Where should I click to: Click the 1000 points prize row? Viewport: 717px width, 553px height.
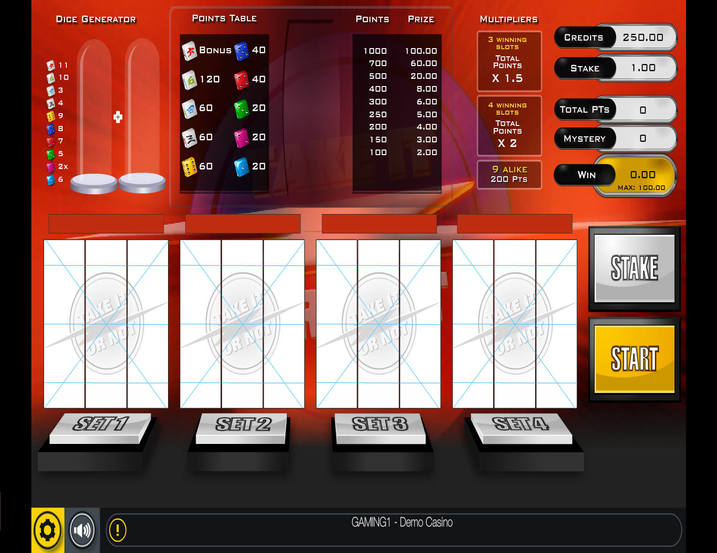[x=398, y=51]
